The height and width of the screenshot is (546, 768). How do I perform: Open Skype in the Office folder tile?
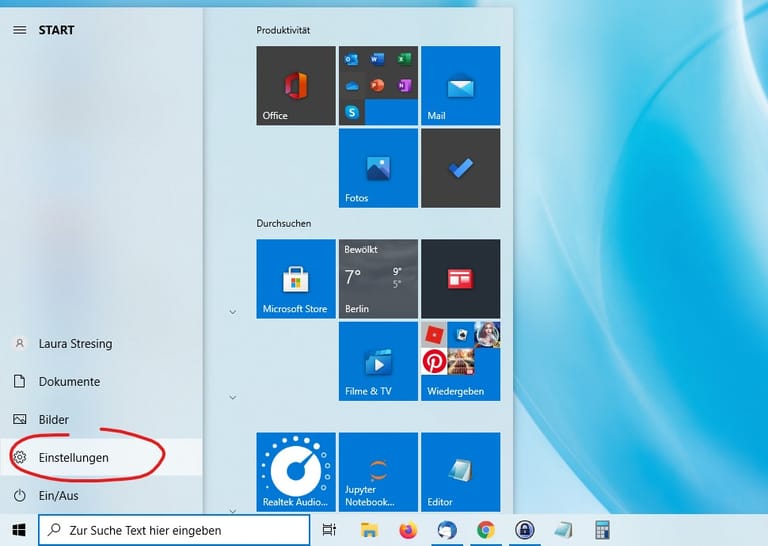tap(351, 112)
